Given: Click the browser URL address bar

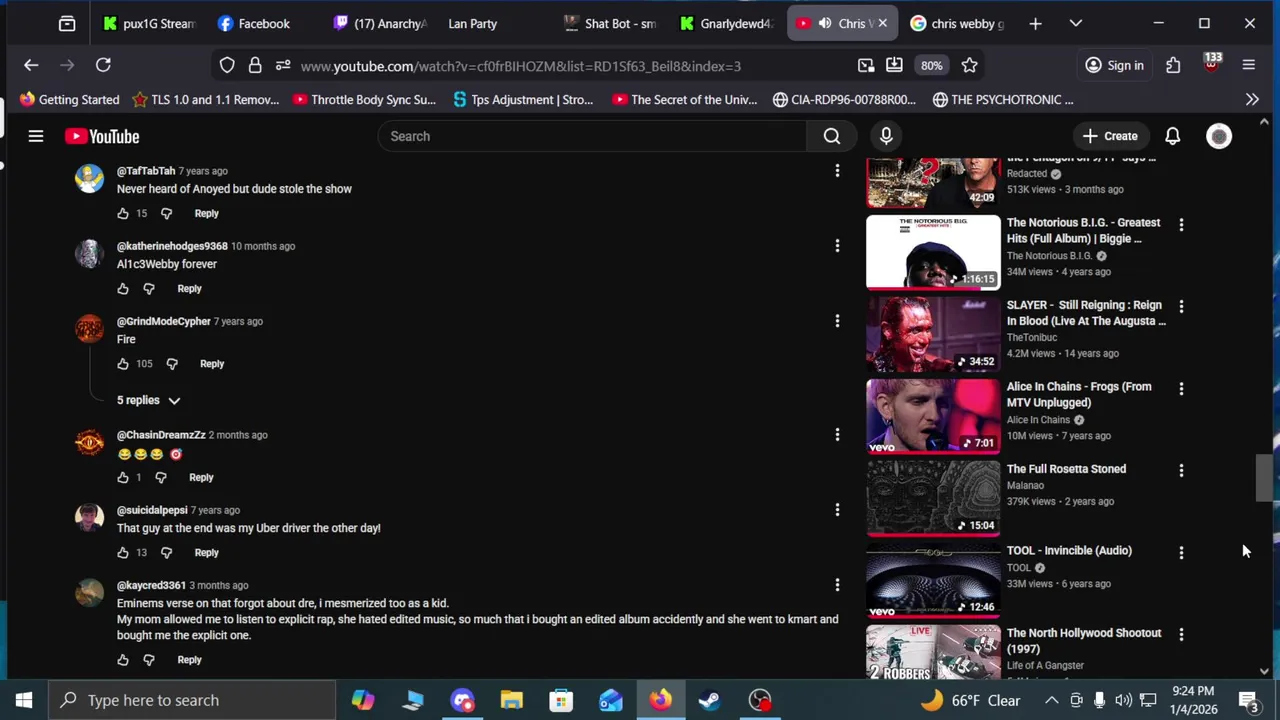Looking at the screenshot, I should 520,65.
